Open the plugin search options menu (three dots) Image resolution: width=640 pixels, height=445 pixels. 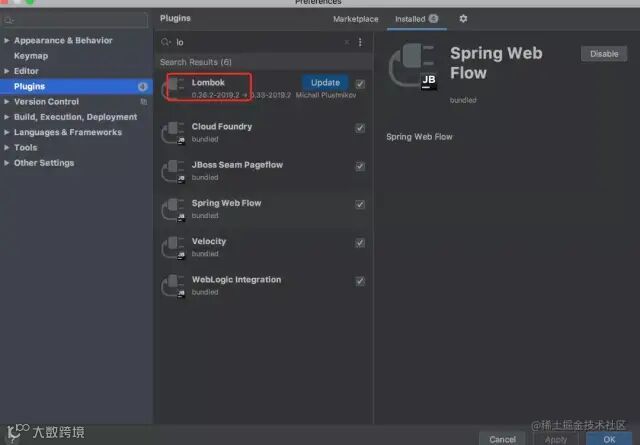tap(360, 42)
